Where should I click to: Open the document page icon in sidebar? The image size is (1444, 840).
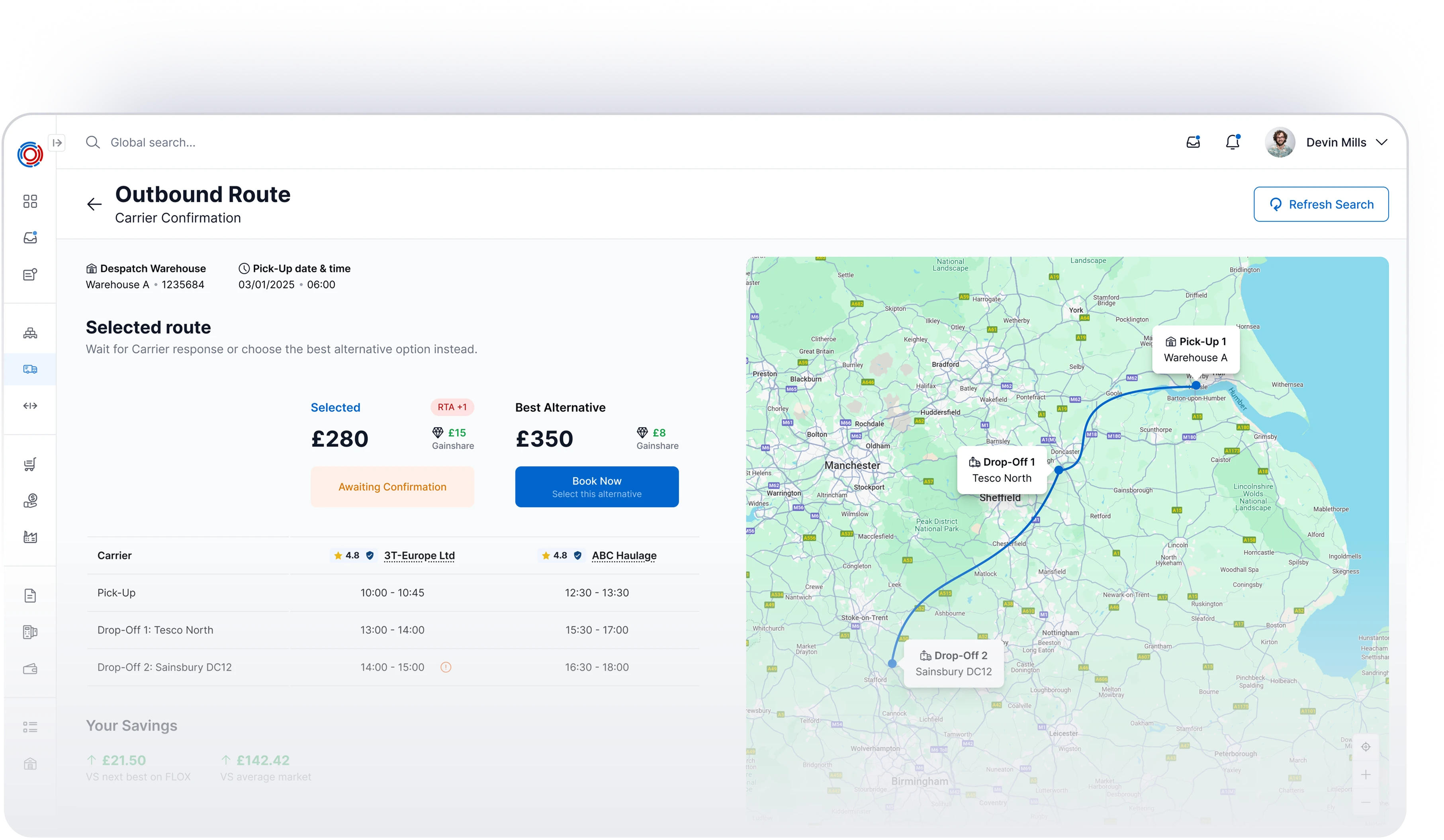click(30, 596)
